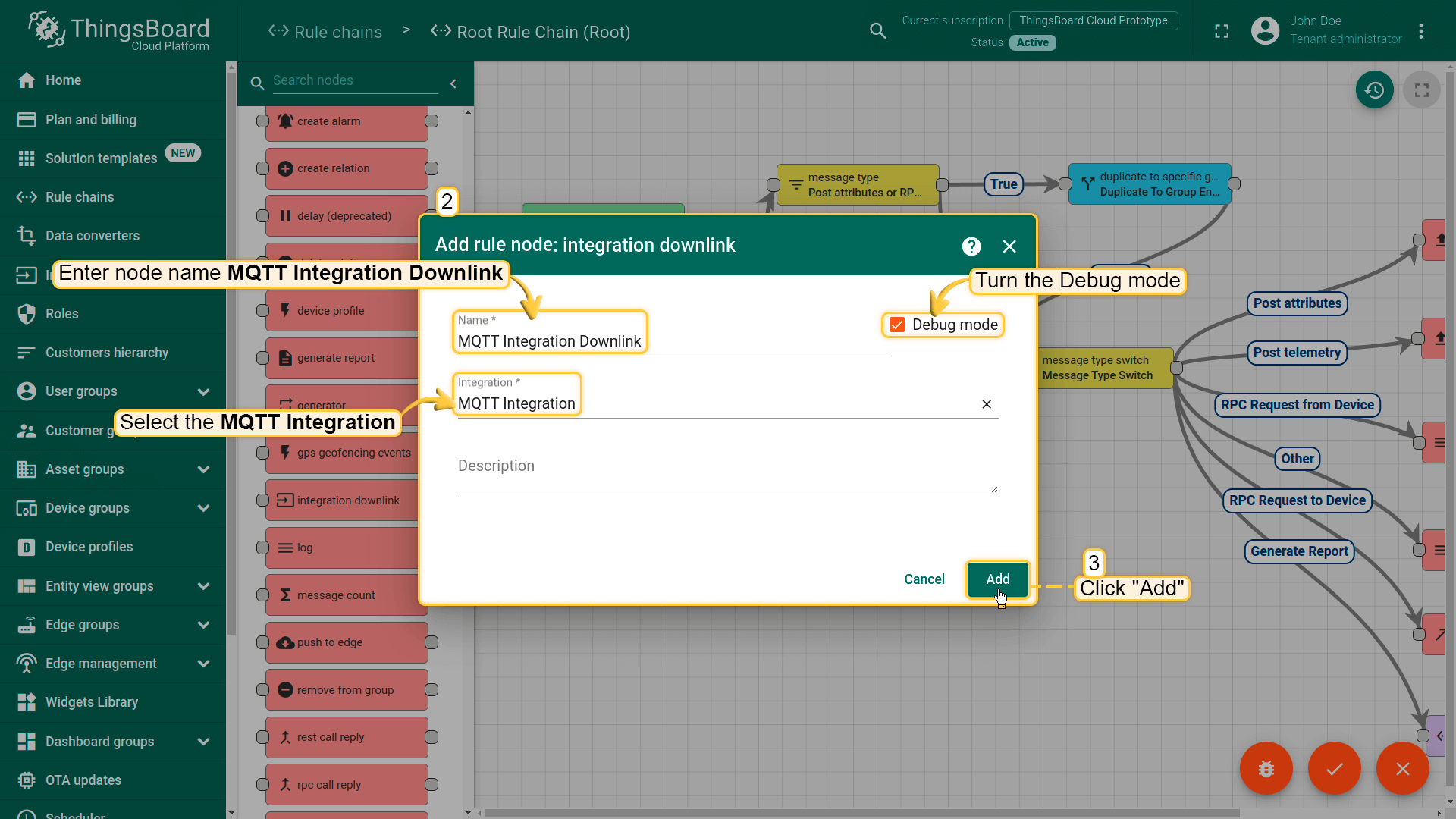1456x819 pixels.
Task: Toggle fullscreen icon in top header
Action: coord(1222,31)
